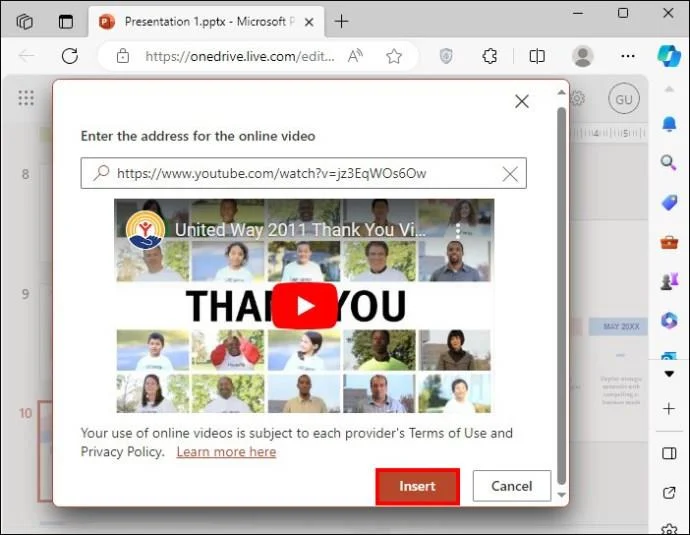Click the online video address field
690x535 pixels.
[x=303, y=173]
